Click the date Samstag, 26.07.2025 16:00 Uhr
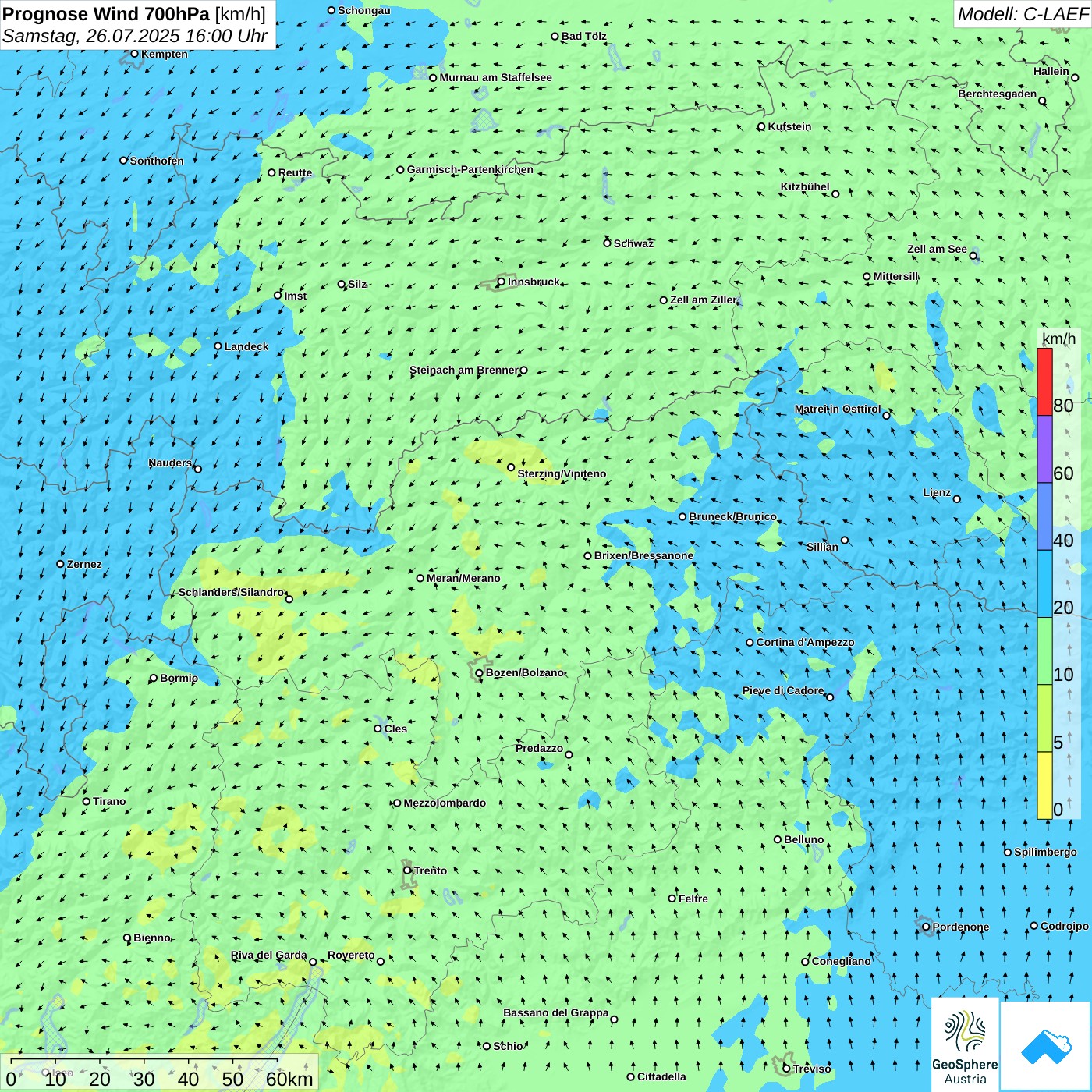Viewport: 1092px width, 1092px height. pos(135,36)
